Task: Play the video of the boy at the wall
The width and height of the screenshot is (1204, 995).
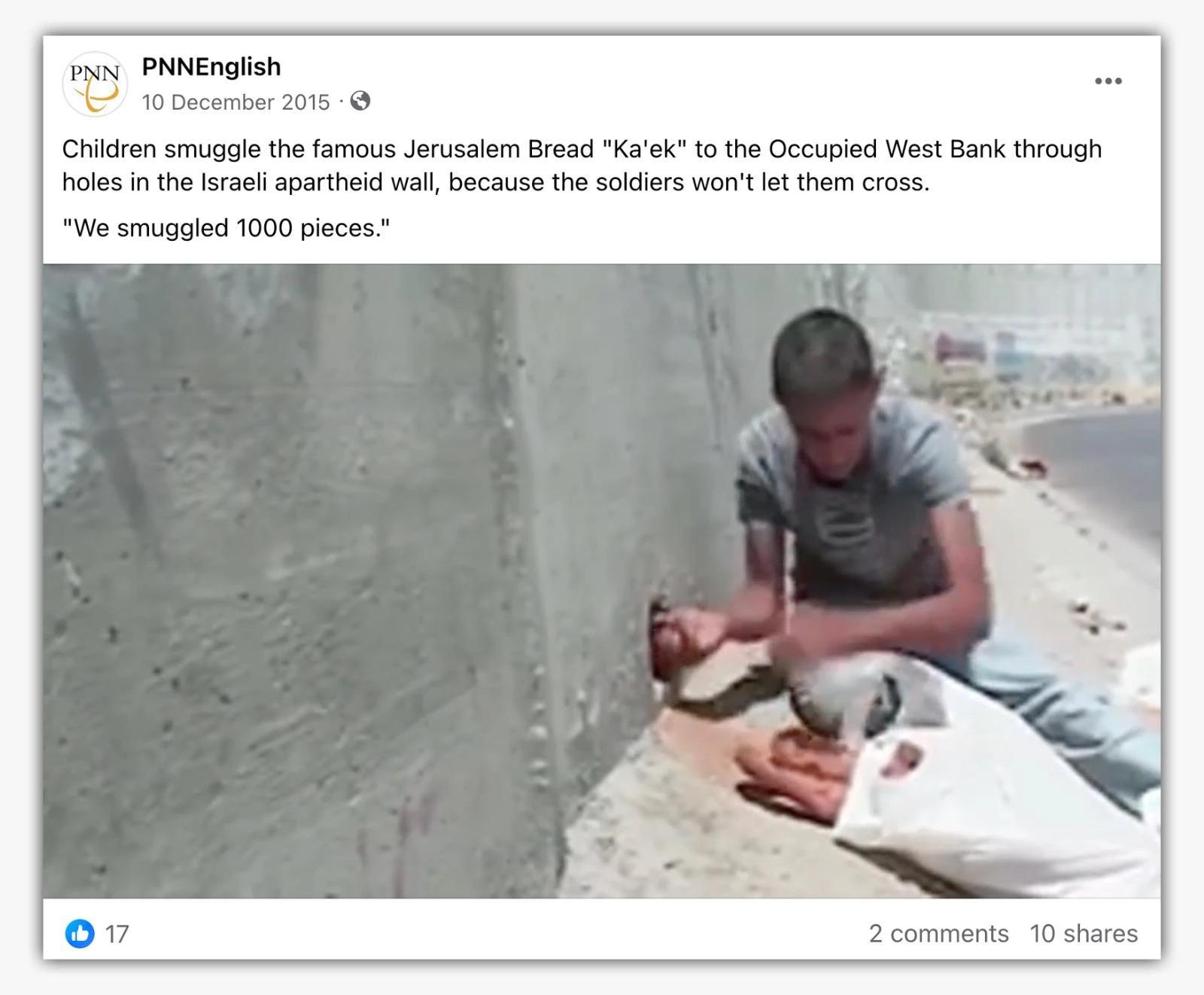Action: (601, 580)
